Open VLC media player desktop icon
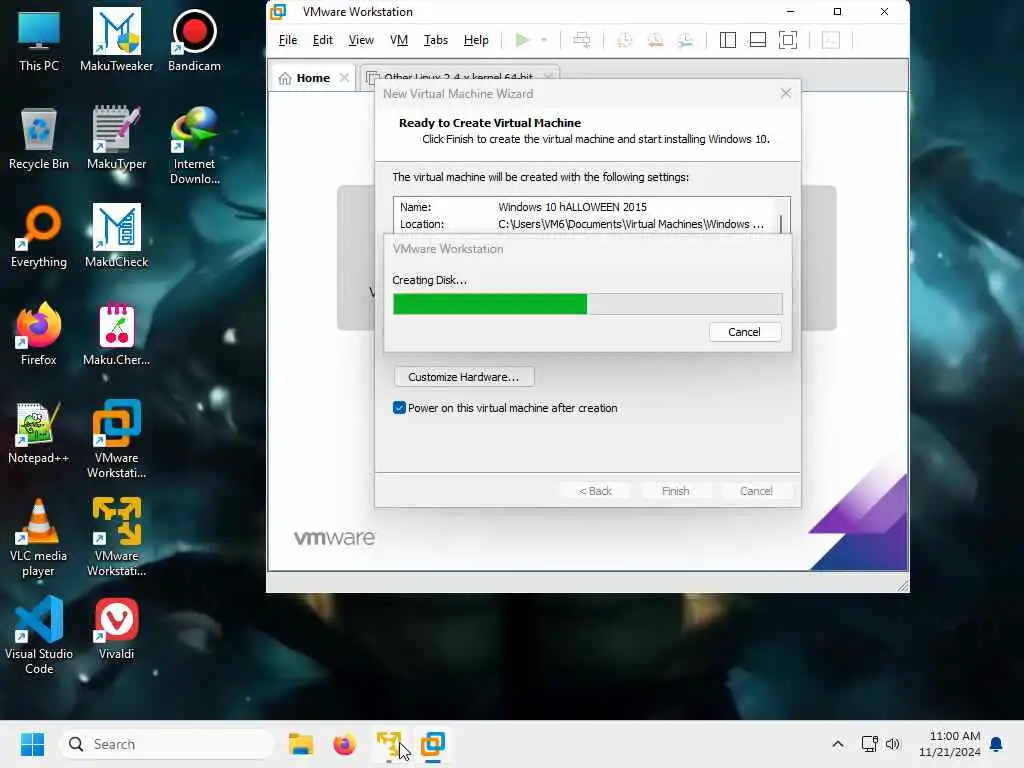 tap(39, 537)
